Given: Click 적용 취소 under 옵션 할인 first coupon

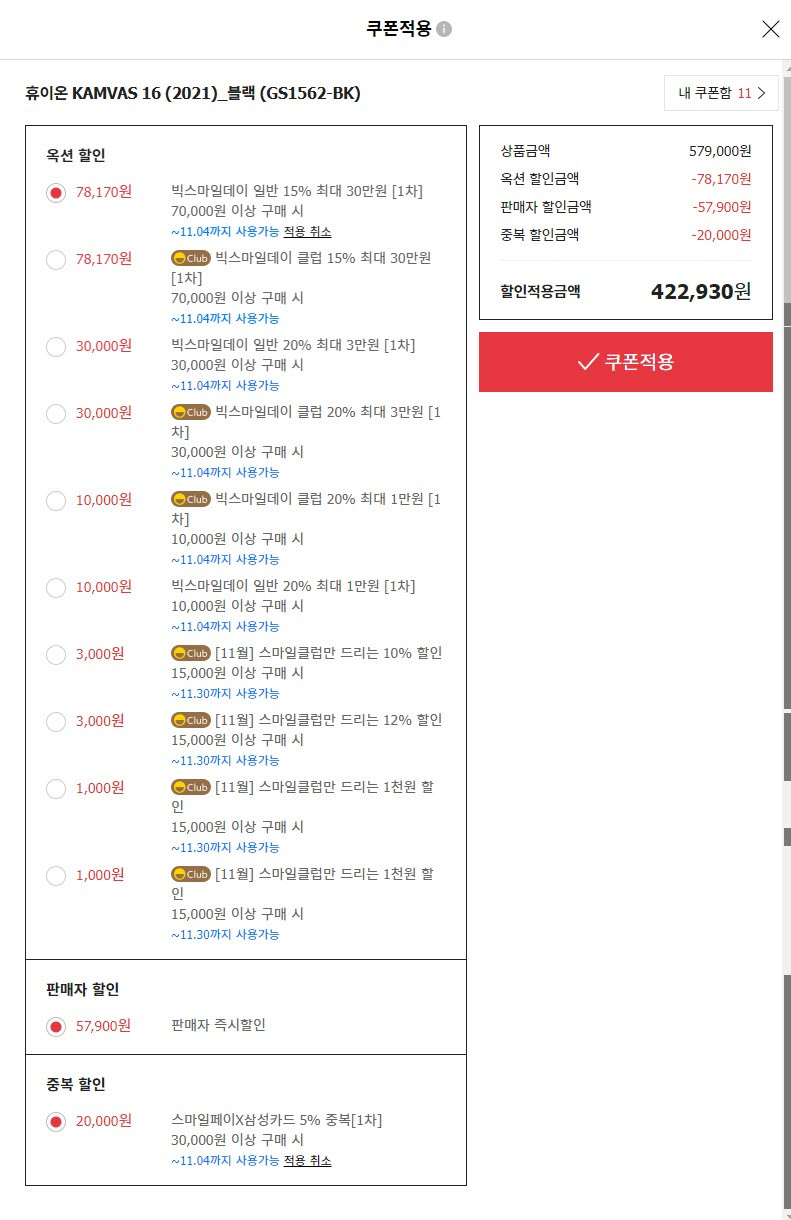Looking at the screenshot, I should coord(307,231).
